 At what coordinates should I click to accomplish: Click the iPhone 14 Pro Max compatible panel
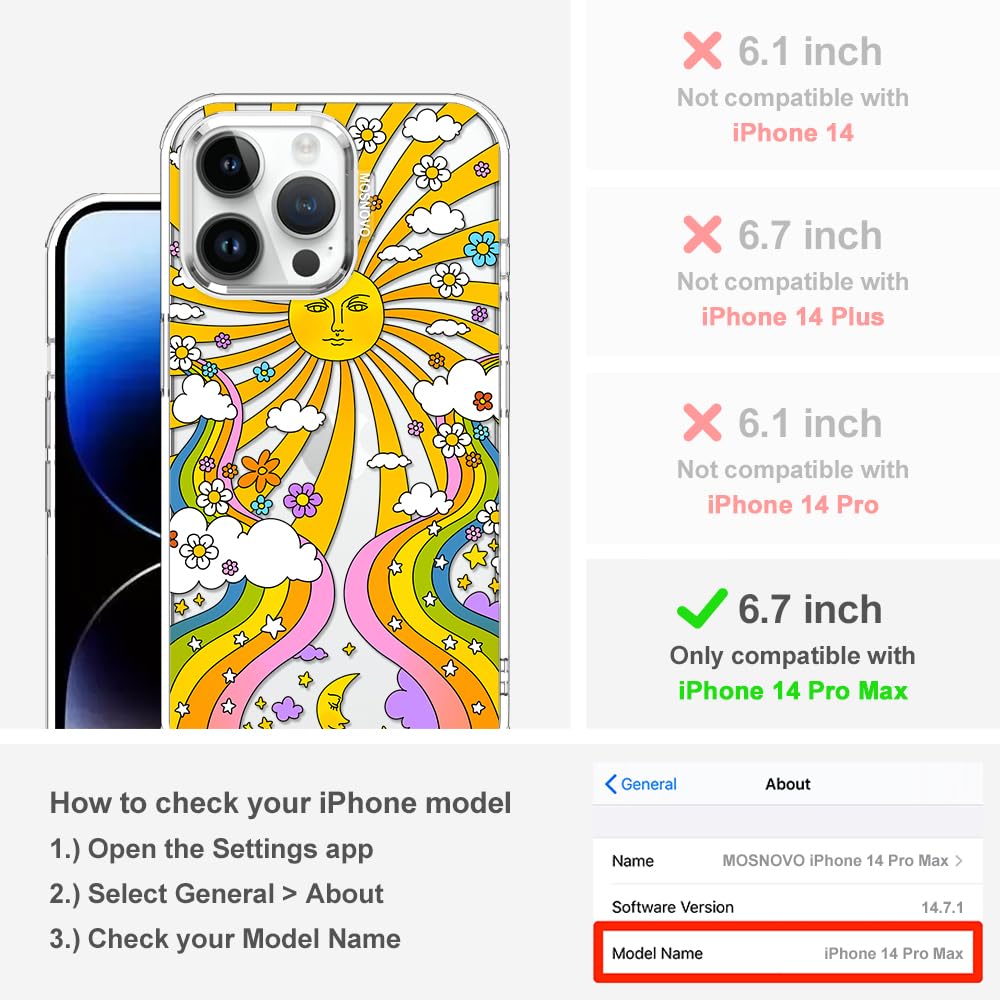tap(793, 644)
